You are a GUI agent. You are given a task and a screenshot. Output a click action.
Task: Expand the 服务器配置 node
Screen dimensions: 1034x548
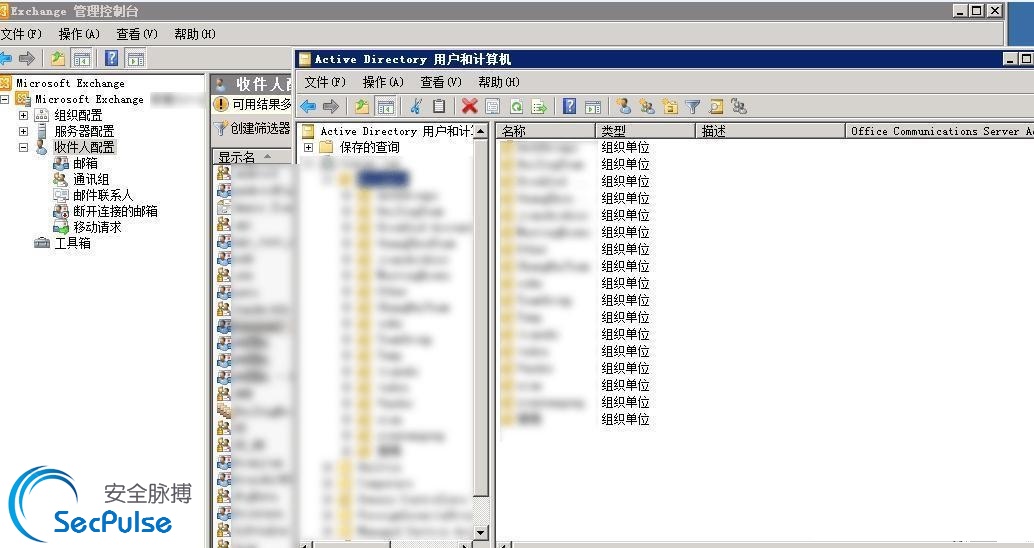coord(23,131)
